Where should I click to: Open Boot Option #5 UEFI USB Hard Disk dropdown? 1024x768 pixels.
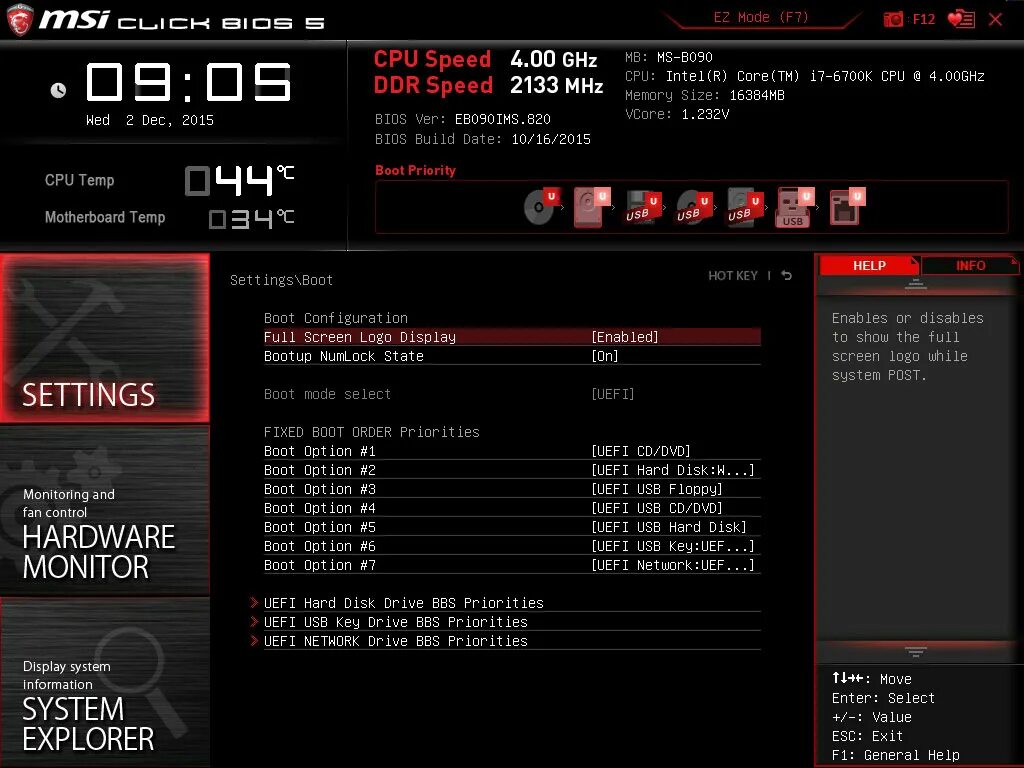(669, 527)
